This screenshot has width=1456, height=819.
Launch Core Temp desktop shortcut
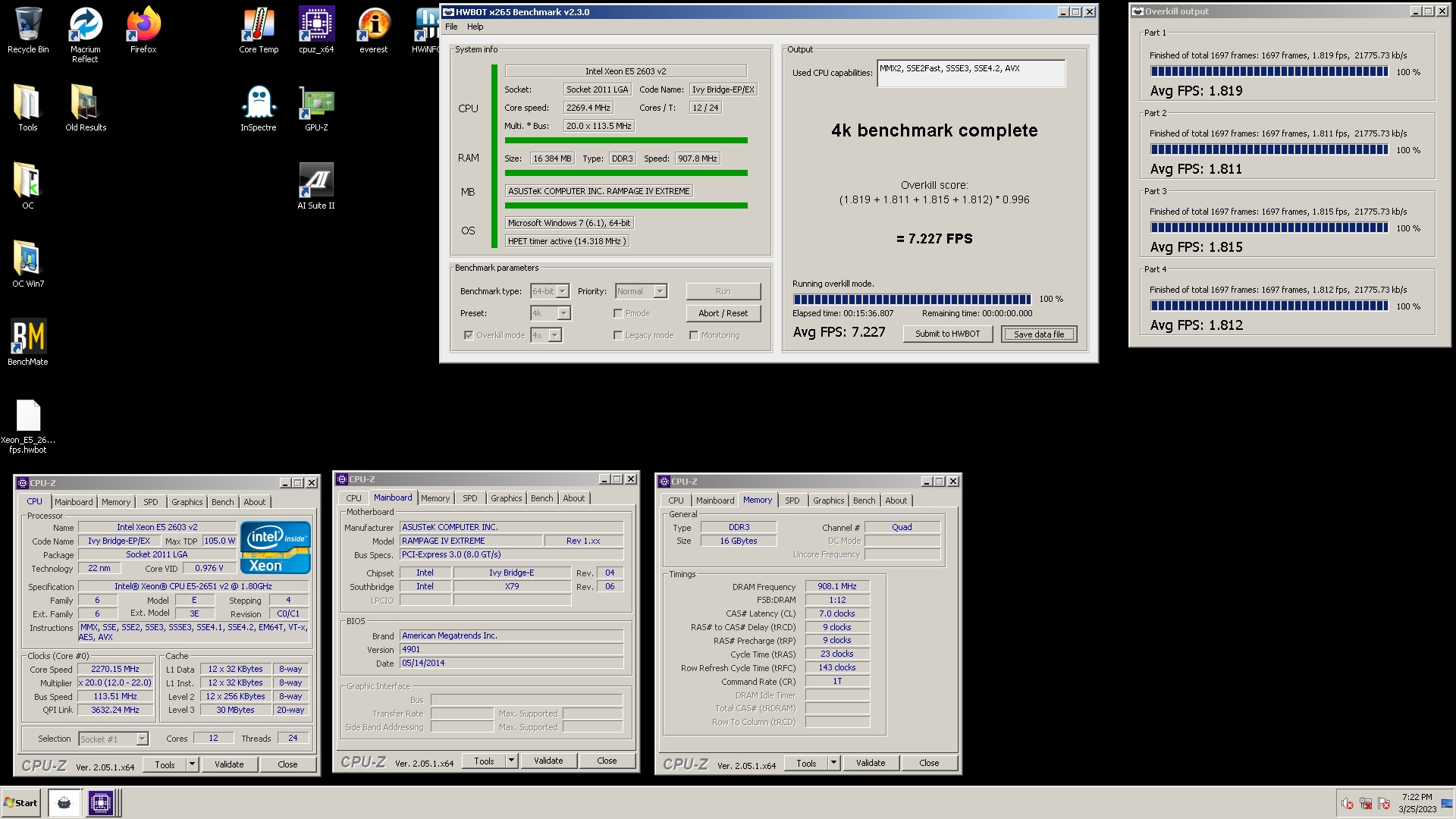259,30
